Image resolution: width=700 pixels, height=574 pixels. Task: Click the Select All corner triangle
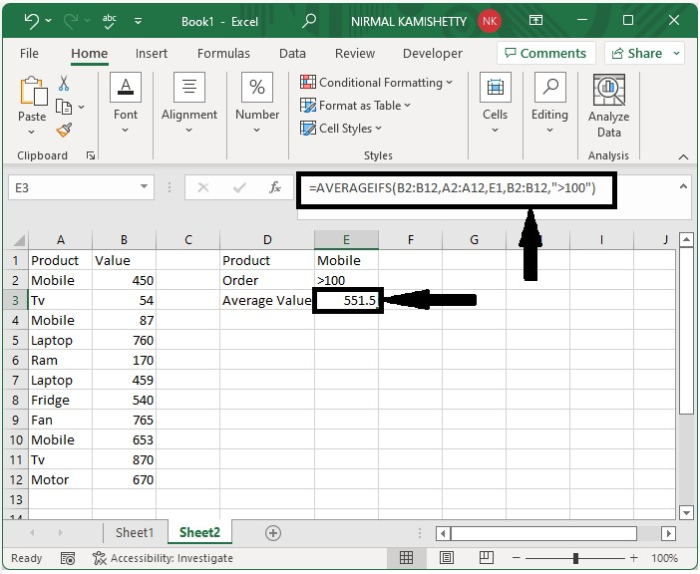[x=19, y=241]
